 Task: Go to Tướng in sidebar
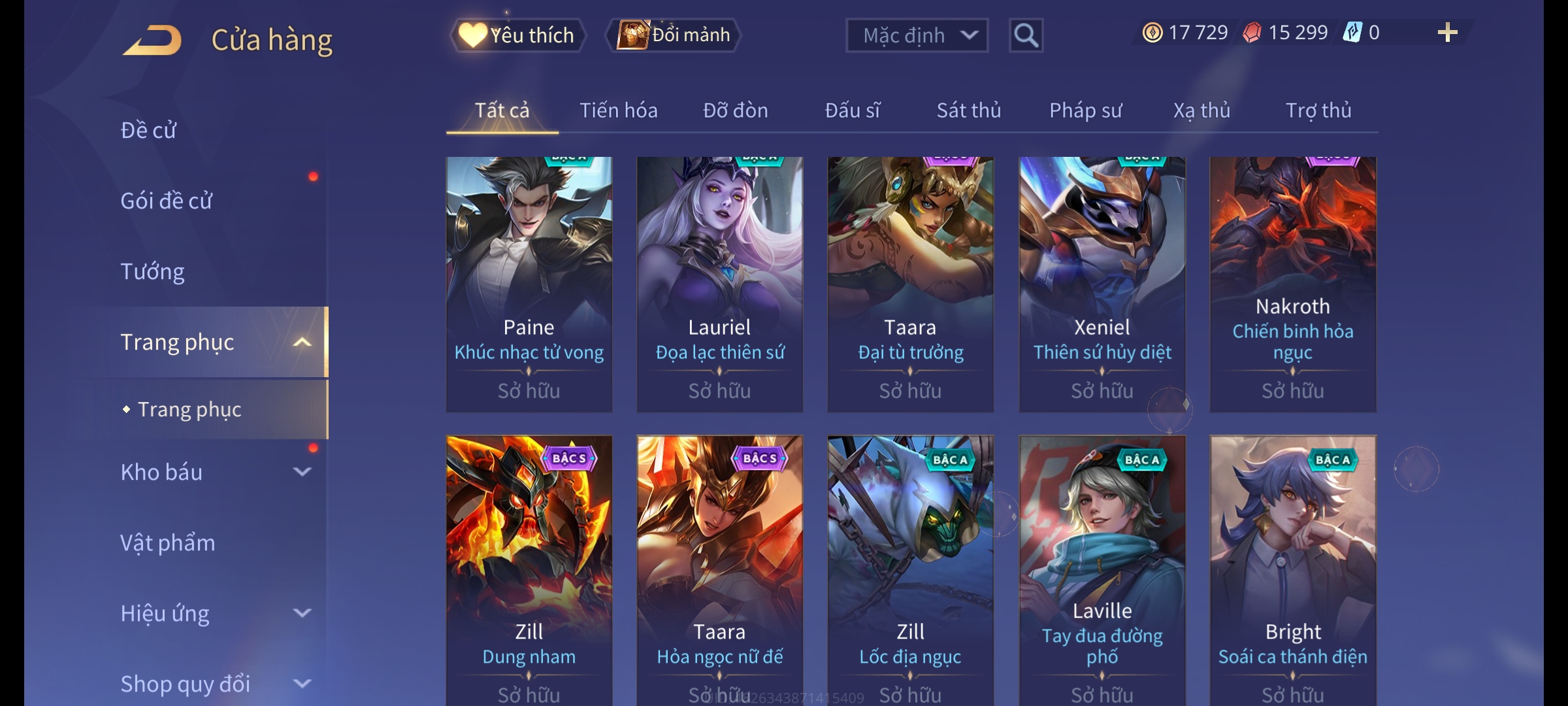(152, 271)
